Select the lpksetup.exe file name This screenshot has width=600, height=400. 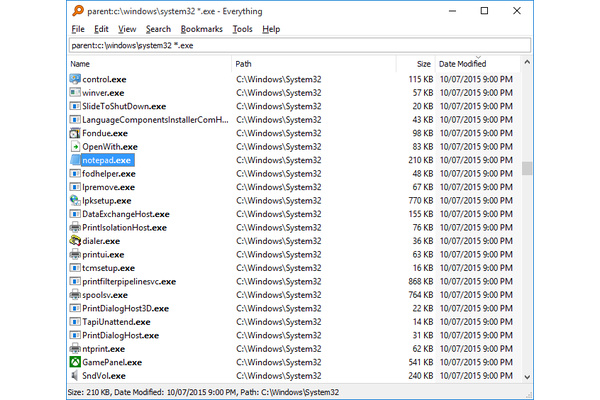pos(107,201)
